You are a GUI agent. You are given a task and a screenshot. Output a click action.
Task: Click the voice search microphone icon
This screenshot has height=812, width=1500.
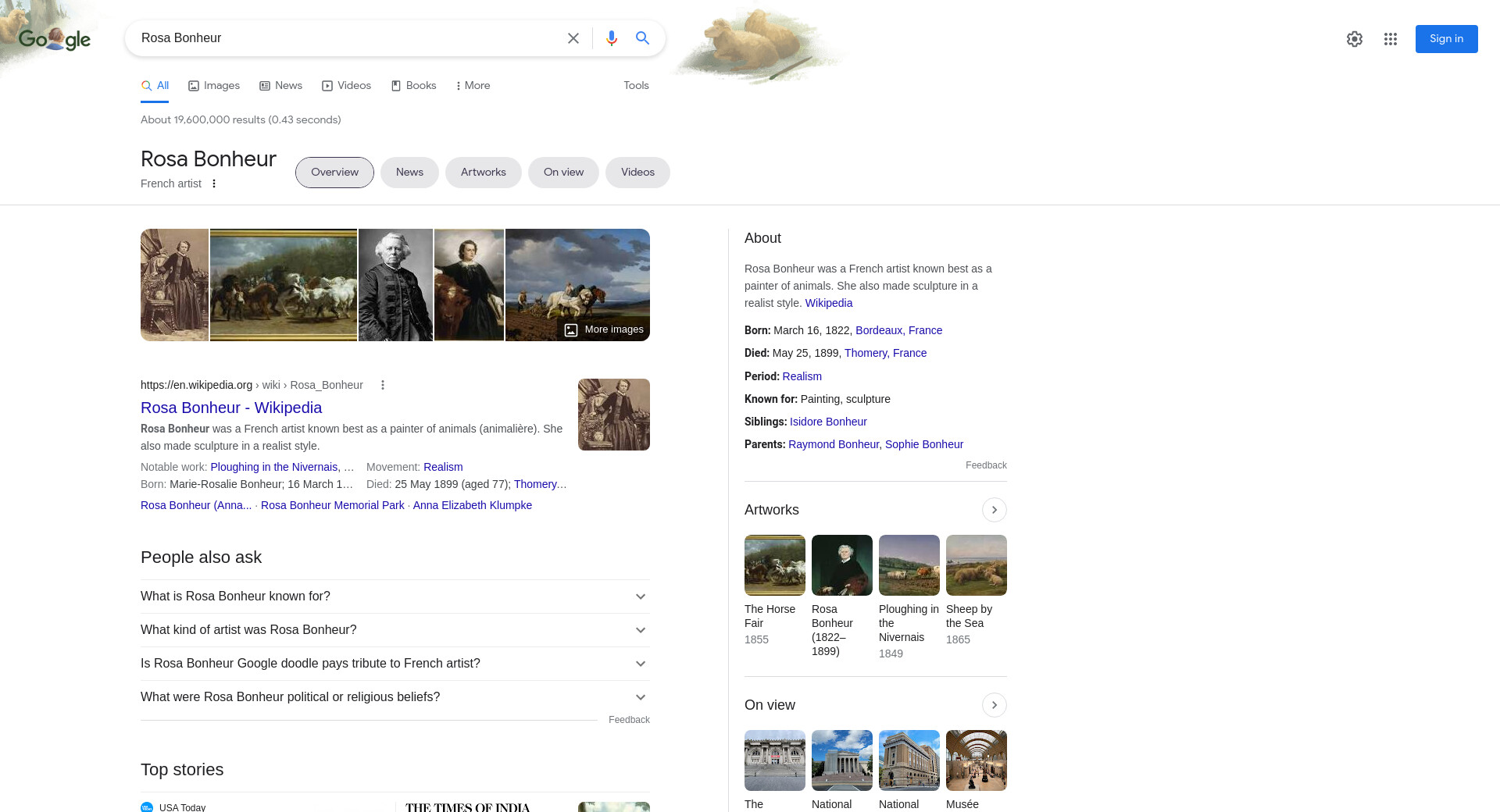pyautogui.click(x=611, y=38)
